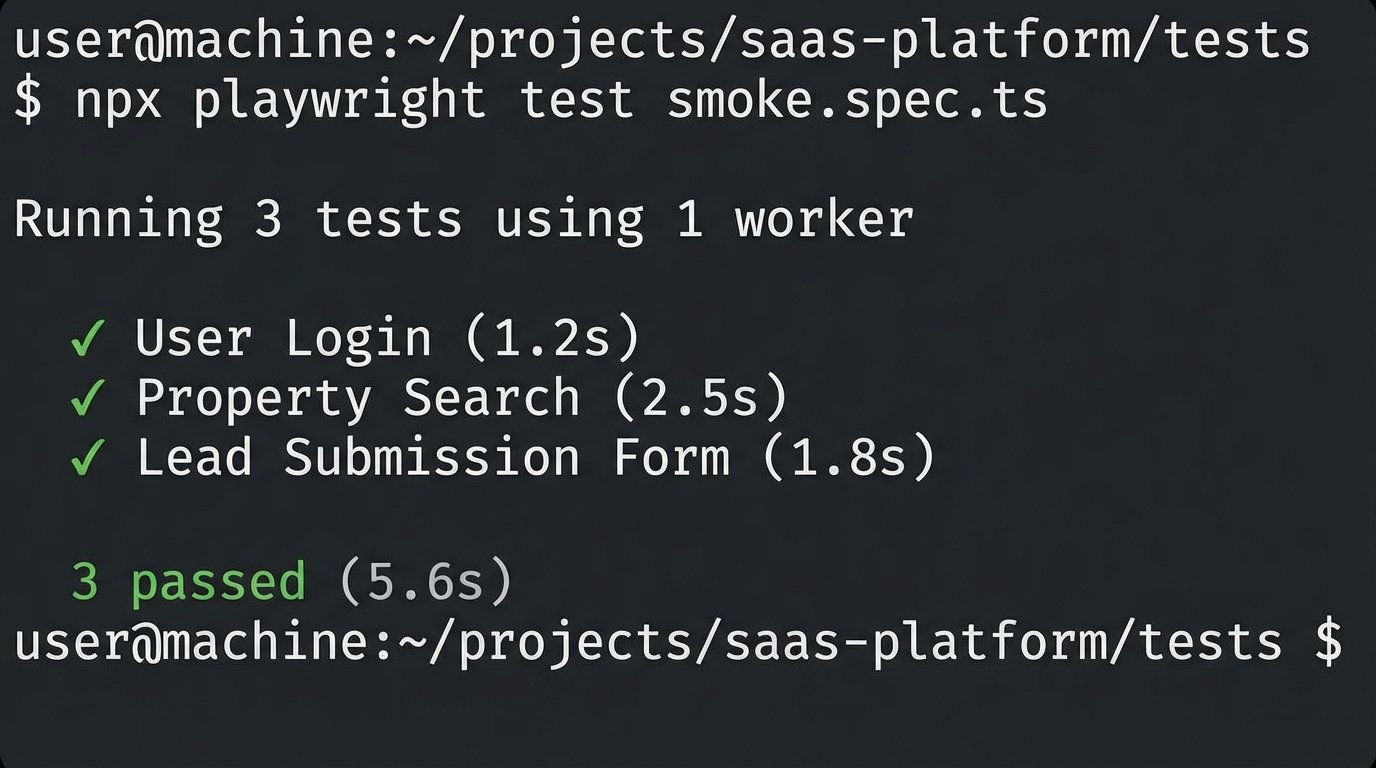Click the (1.2s) duration for User Login
This screenshot has width=1376, height=768.
[552, 339]
